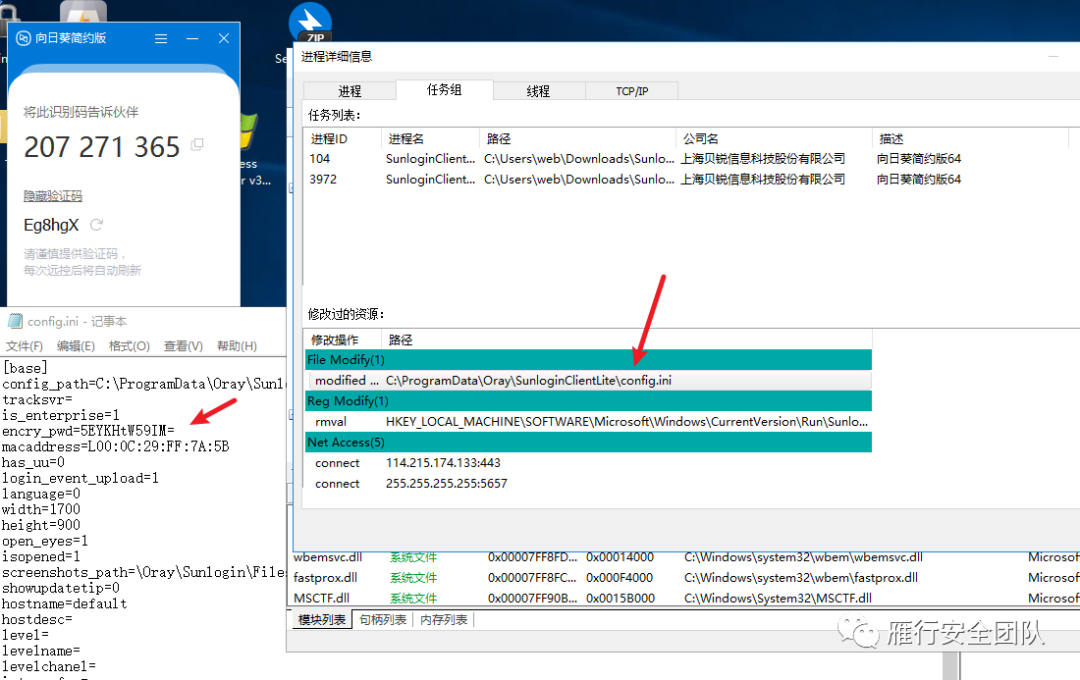Select the wbemsvc.dll module row
Image resolution: width=1080 pixels, height=680 pixels.
tap(685, 557)
